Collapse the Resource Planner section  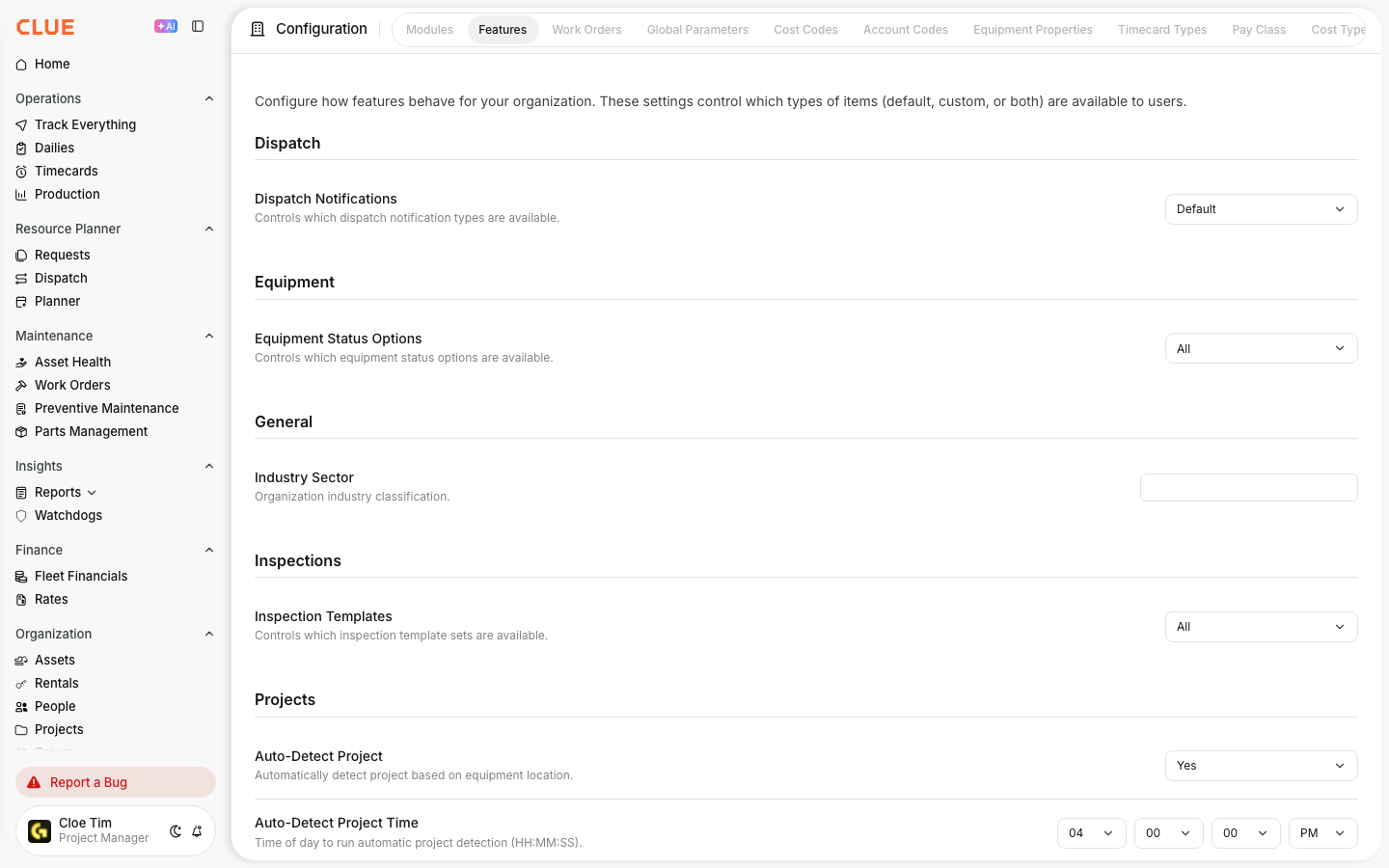209,229
